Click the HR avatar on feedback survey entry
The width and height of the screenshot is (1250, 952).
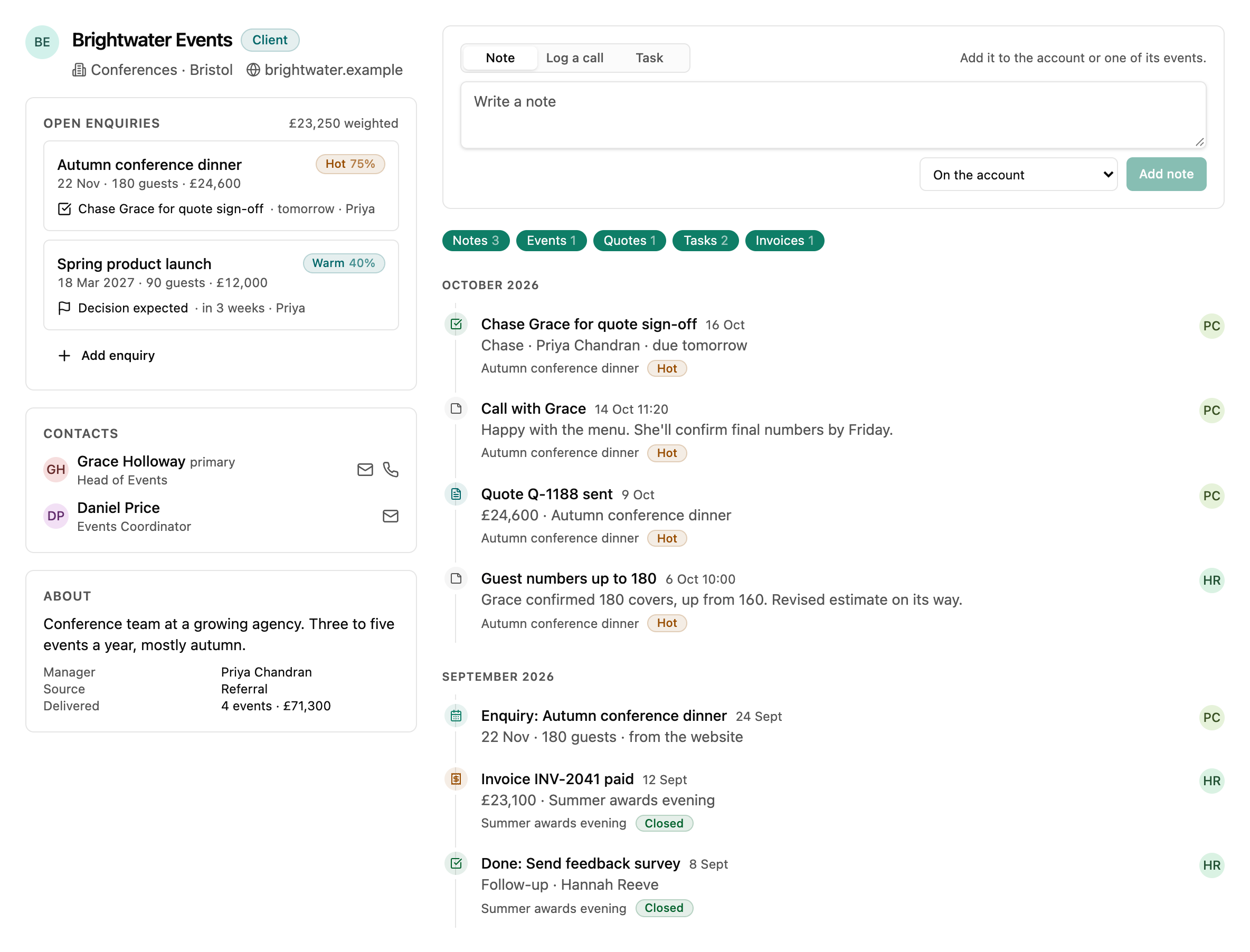click(1211, 866)
